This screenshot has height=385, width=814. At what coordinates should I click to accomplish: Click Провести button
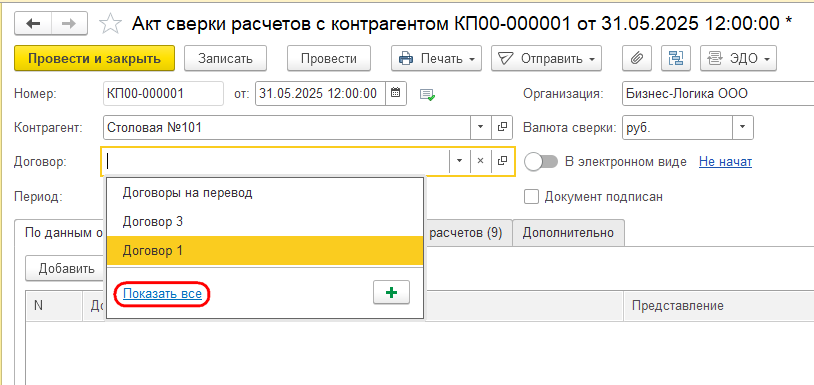pos(329,59)
